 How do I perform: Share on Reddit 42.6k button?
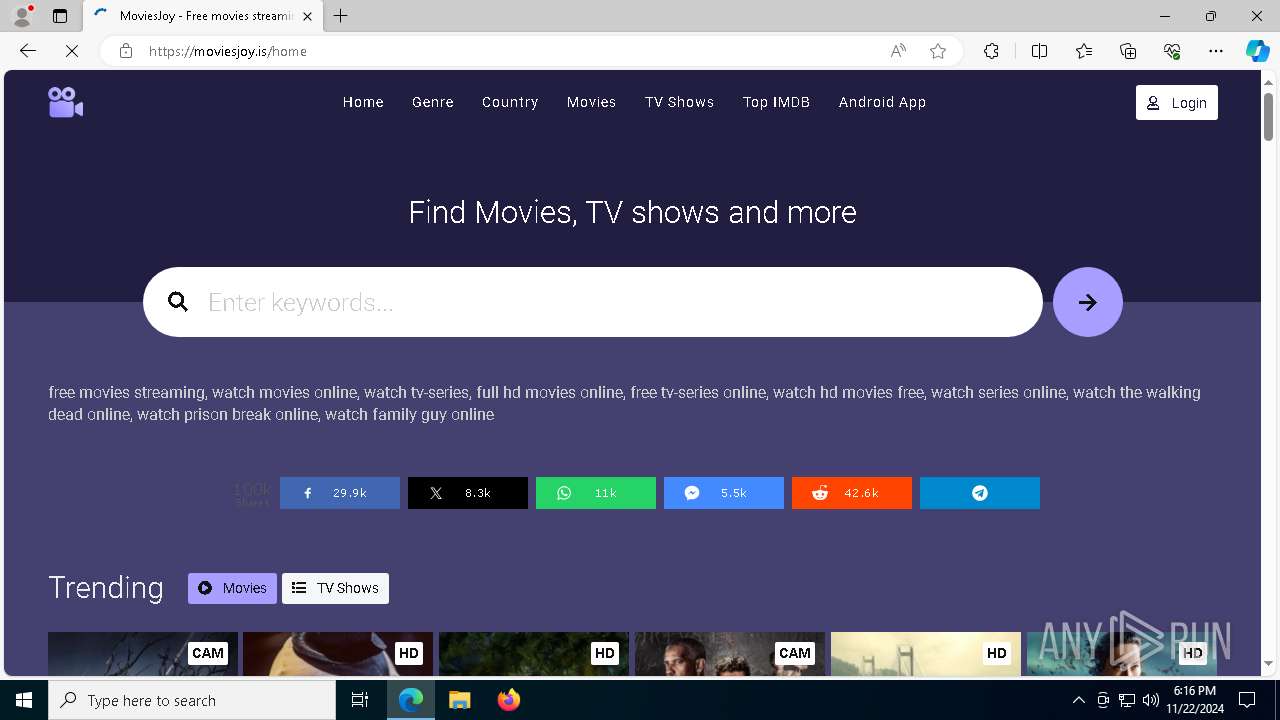click(852, 493)
